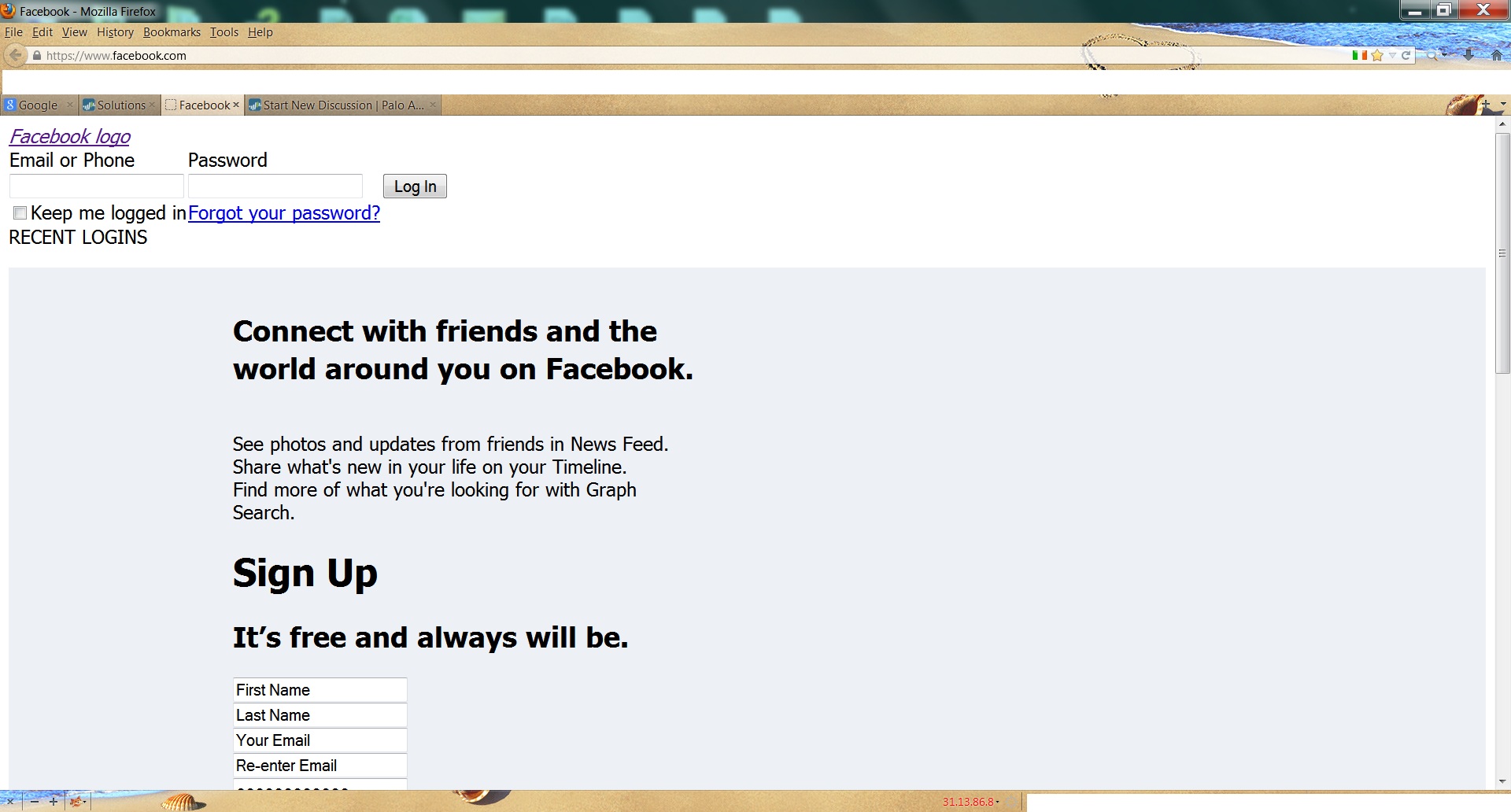Toggle the Keep me logged in checkbox
This screenshot has height=812, width=1511.
tap(20, 213)
